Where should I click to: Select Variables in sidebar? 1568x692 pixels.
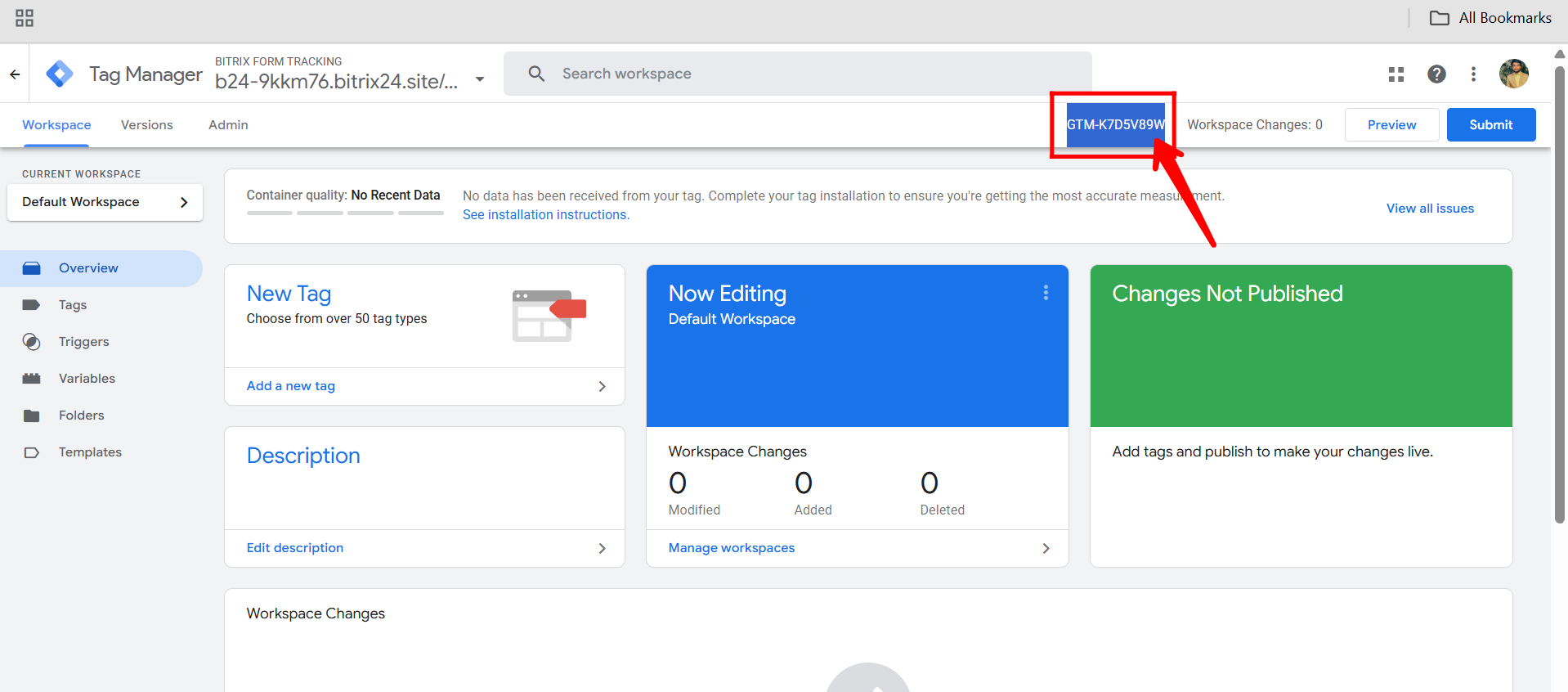pos(101,379)
